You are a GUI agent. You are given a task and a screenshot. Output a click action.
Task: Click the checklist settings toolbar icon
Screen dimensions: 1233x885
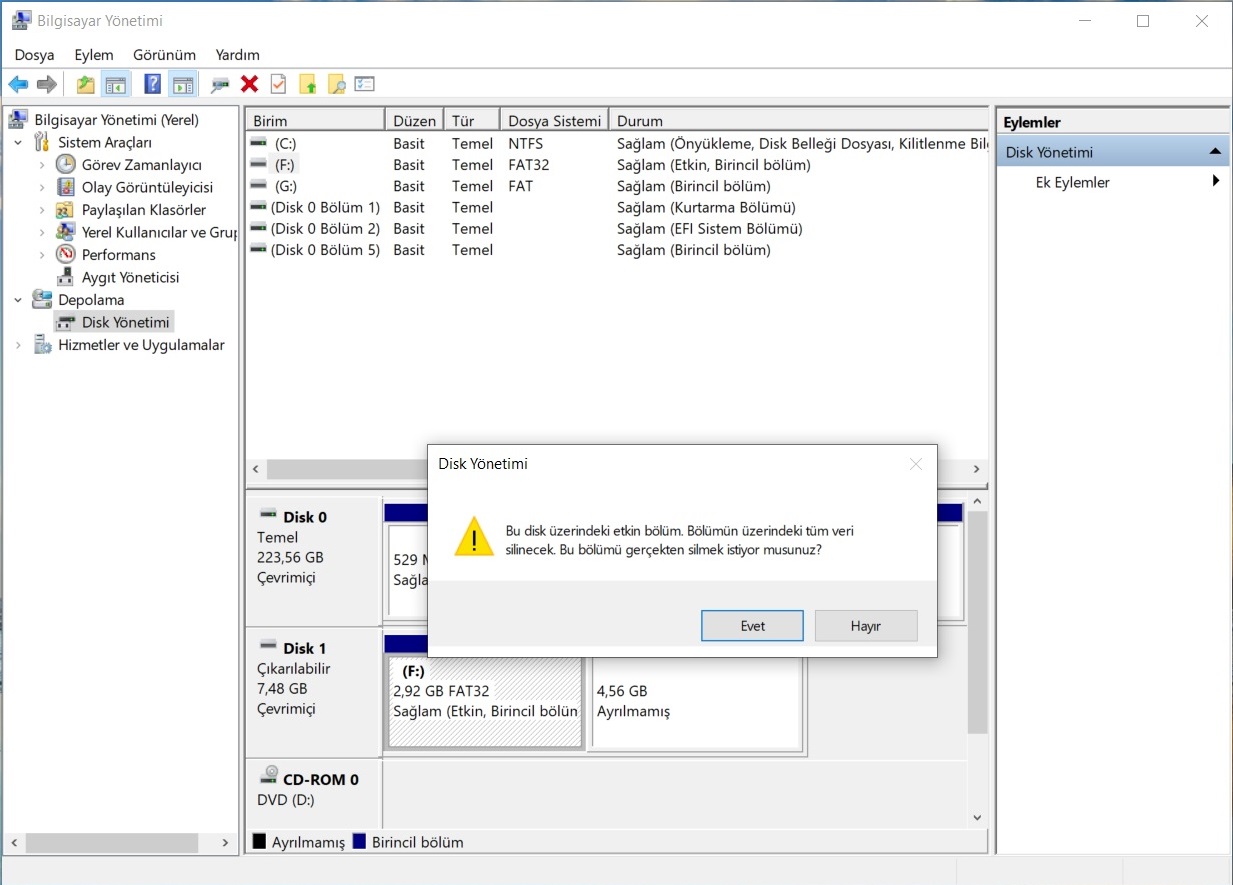tap(365, 85)
